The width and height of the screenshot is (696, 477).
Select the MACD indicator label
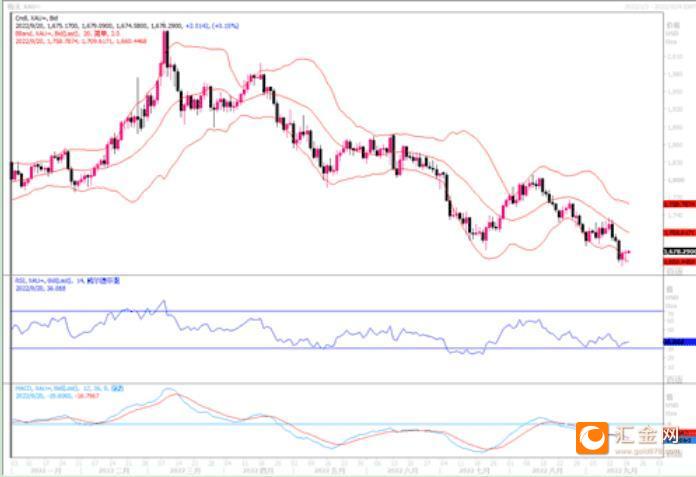coord(69,388)
